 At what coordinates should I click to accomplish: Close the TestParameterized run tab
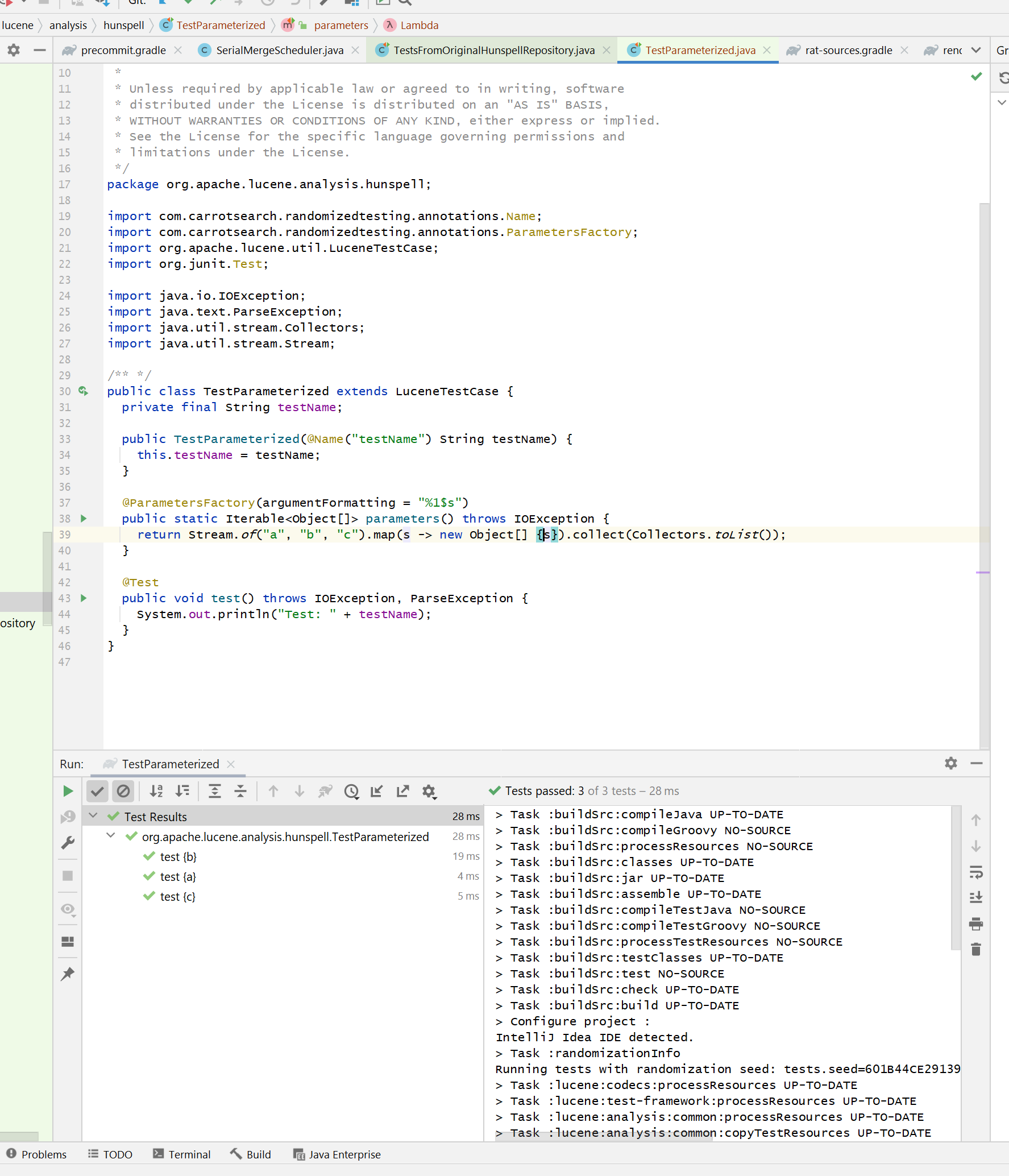pos(231,764)
